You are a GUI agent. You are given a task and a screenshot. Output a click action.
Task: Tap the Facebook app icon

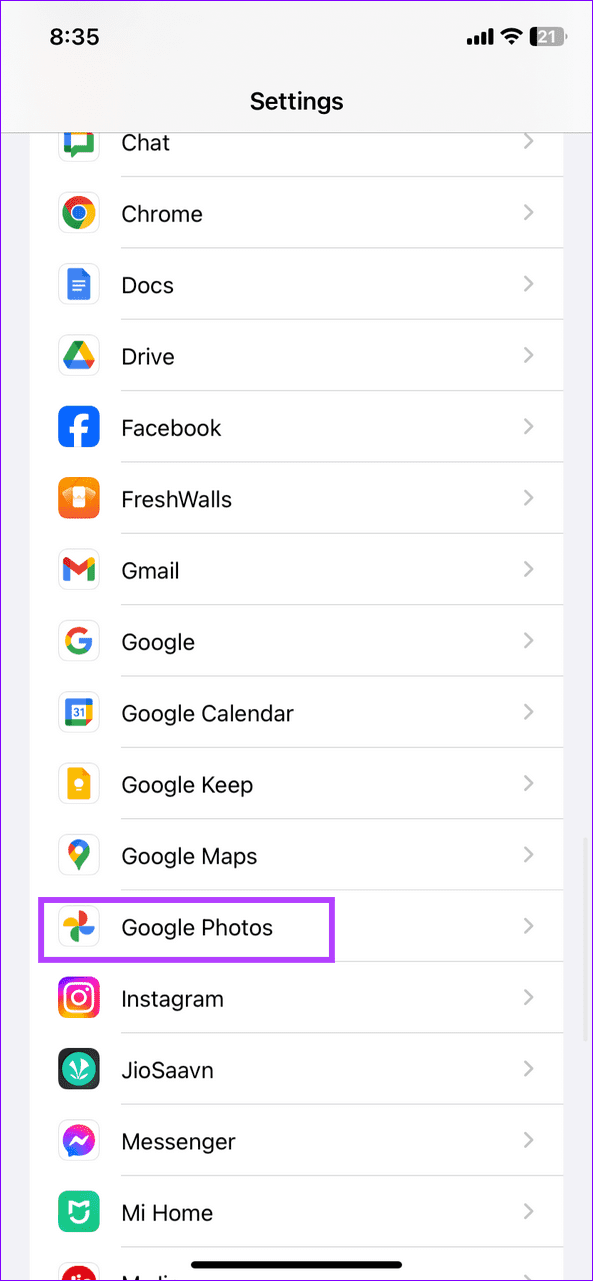click(79, 426)
